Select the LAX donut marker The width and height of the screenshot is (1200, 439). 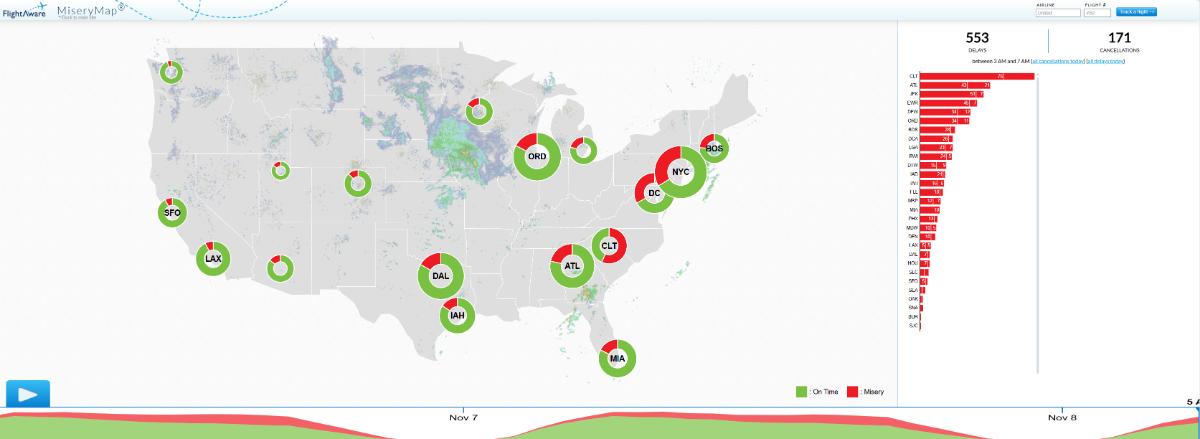click(212, 258)
